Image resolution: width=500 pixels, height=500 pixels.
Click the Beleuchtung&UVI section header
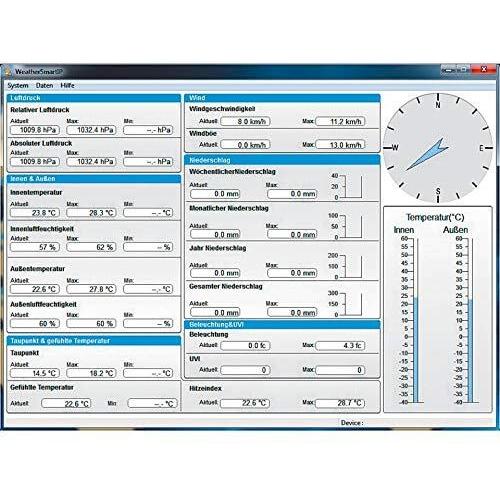click(x=282, y=325)
